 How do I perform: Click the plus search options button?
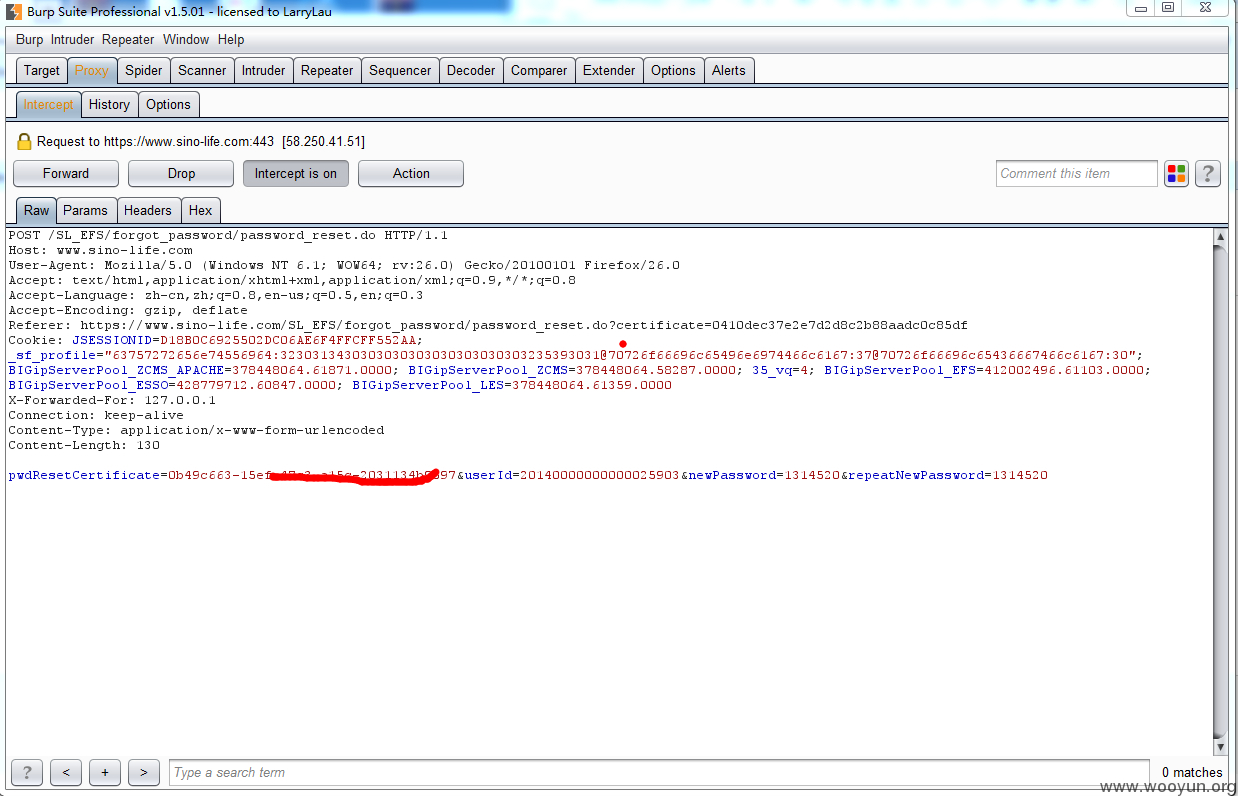click(105, 772)
